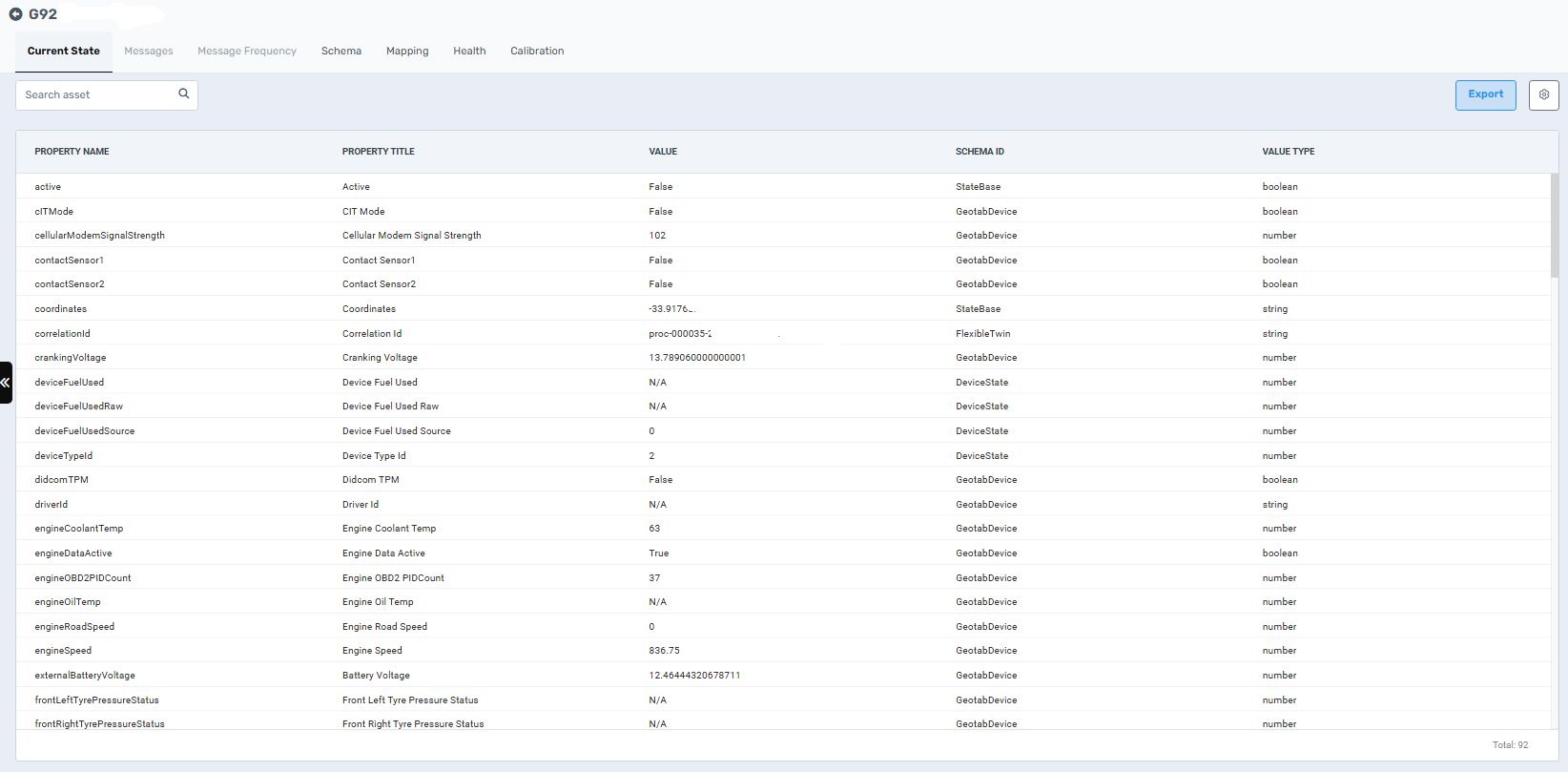The height and width of the screenshot is (772, 1568).
Task: Click the correlationId value proc-000035
Action: 680,334
